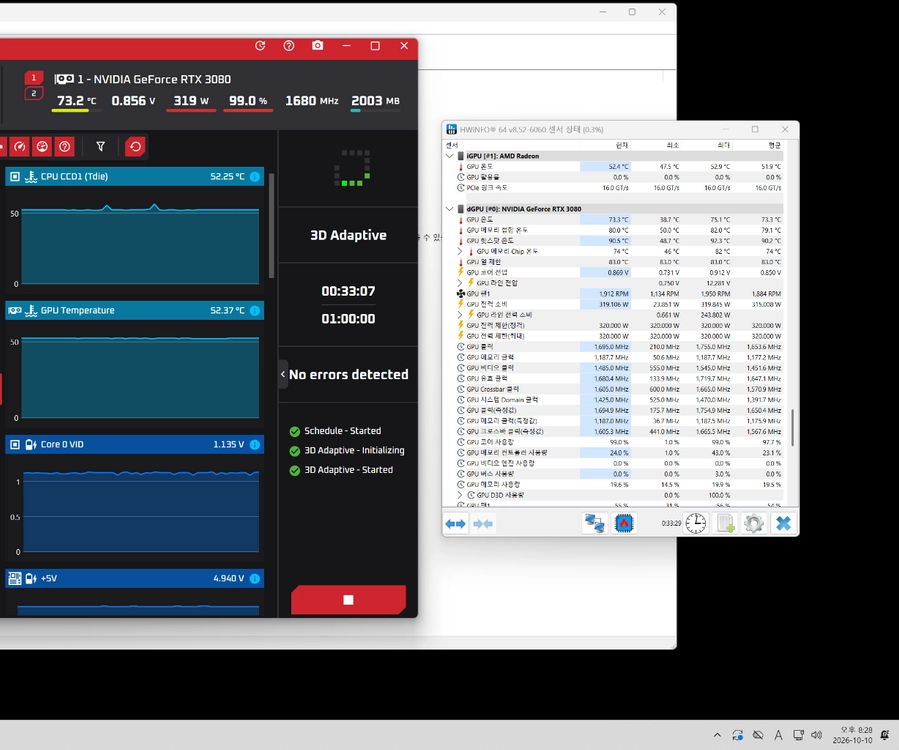This screenshot has width=899, height=750.
Task: Click the sync tray icon with blue dot
Action: coord(738,735)
